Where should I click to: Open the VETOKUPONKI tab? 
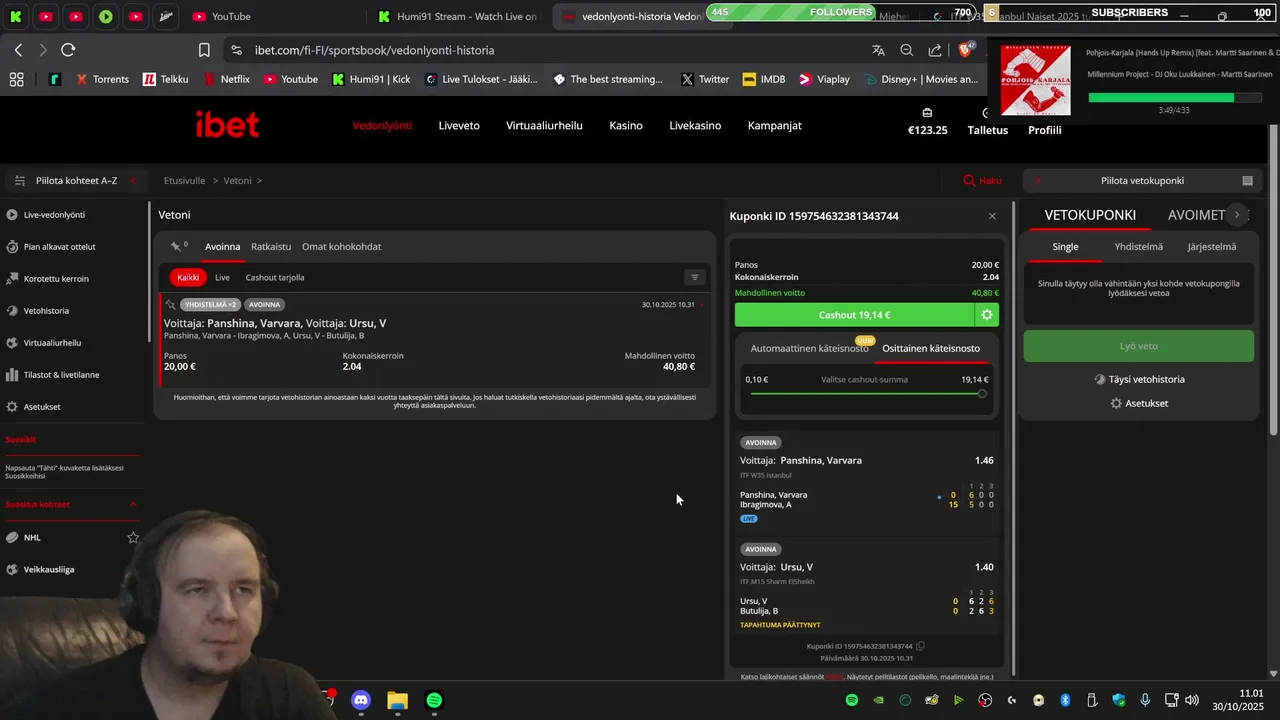point(1090,215)
